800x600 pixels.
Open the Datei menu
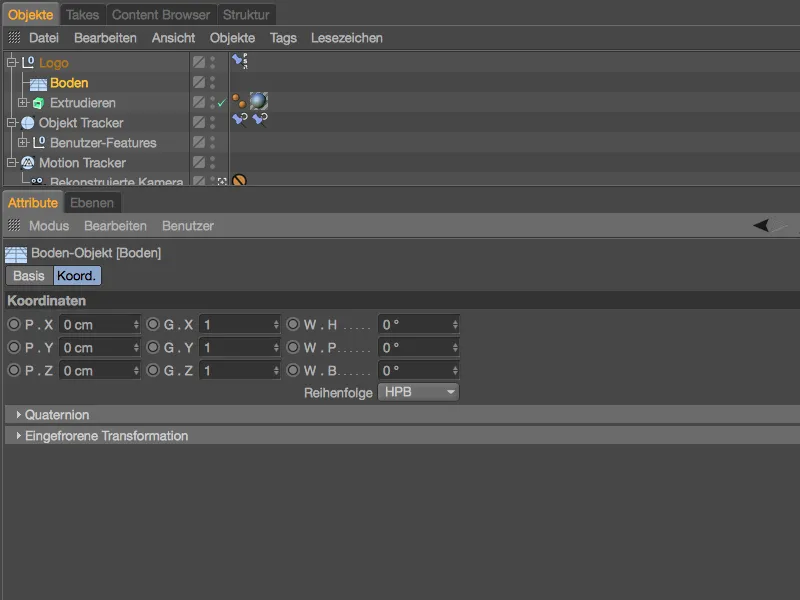coord(44,38)
